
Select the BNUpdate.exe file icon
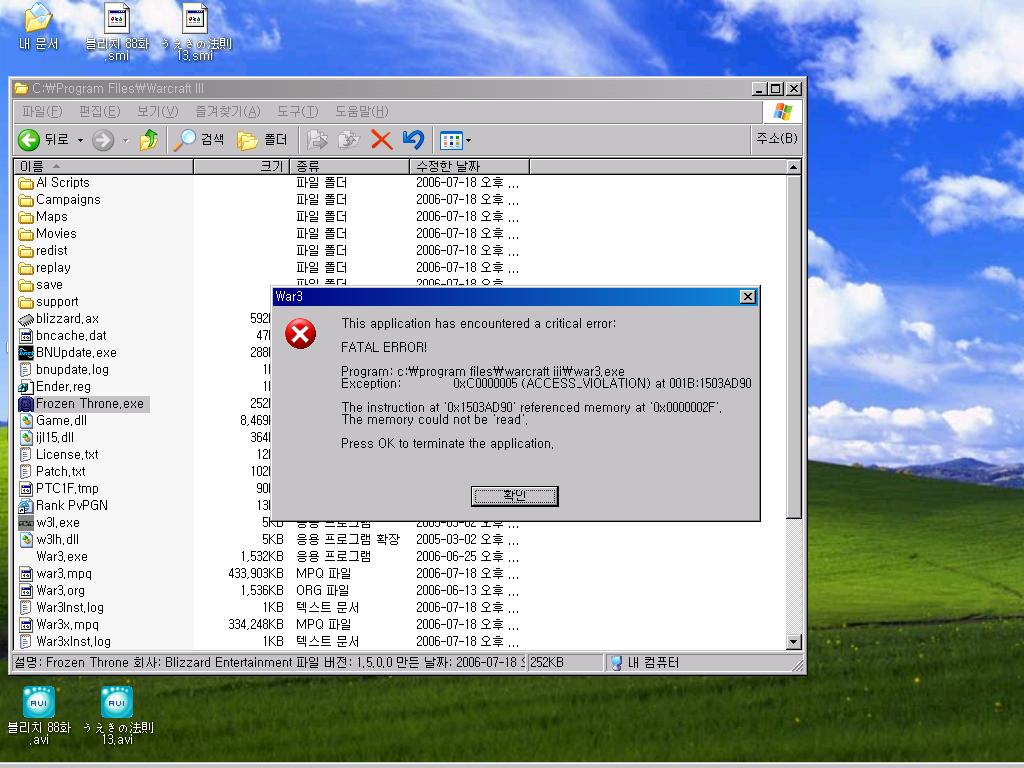click(x=25, y=353)
